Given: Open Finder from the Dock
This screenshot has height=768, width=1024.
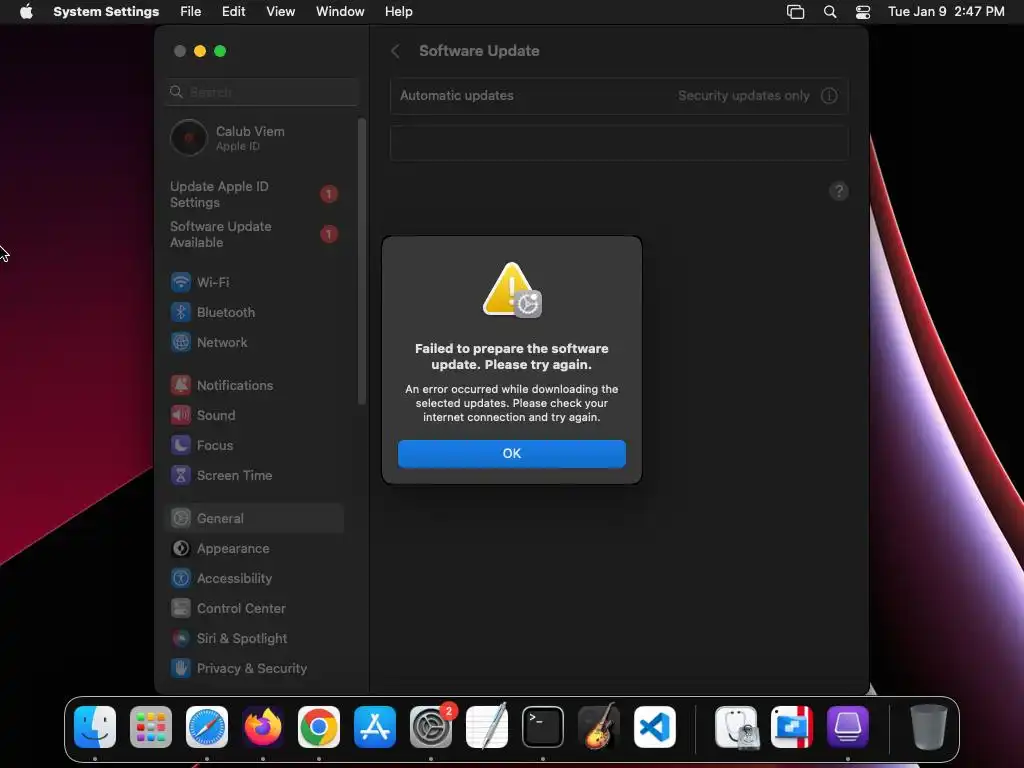Looking at the screenshot, I should pos(95,727).
